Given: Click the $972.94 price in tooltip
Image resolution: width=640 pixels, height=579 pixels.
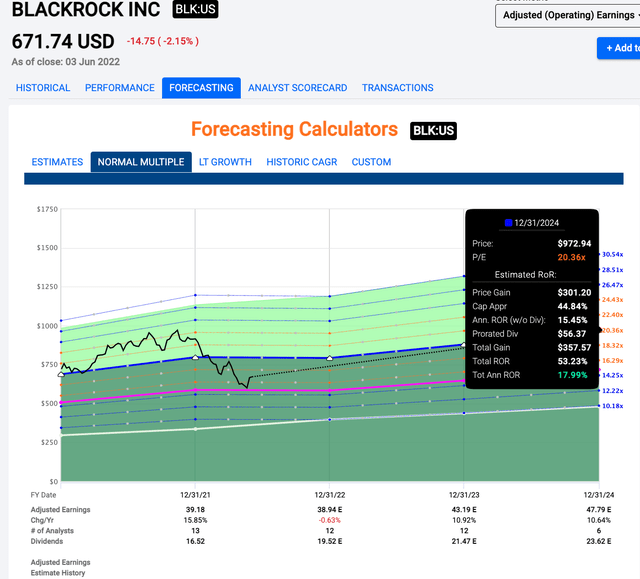Looking at the screenshot, I should click(574, 244).
